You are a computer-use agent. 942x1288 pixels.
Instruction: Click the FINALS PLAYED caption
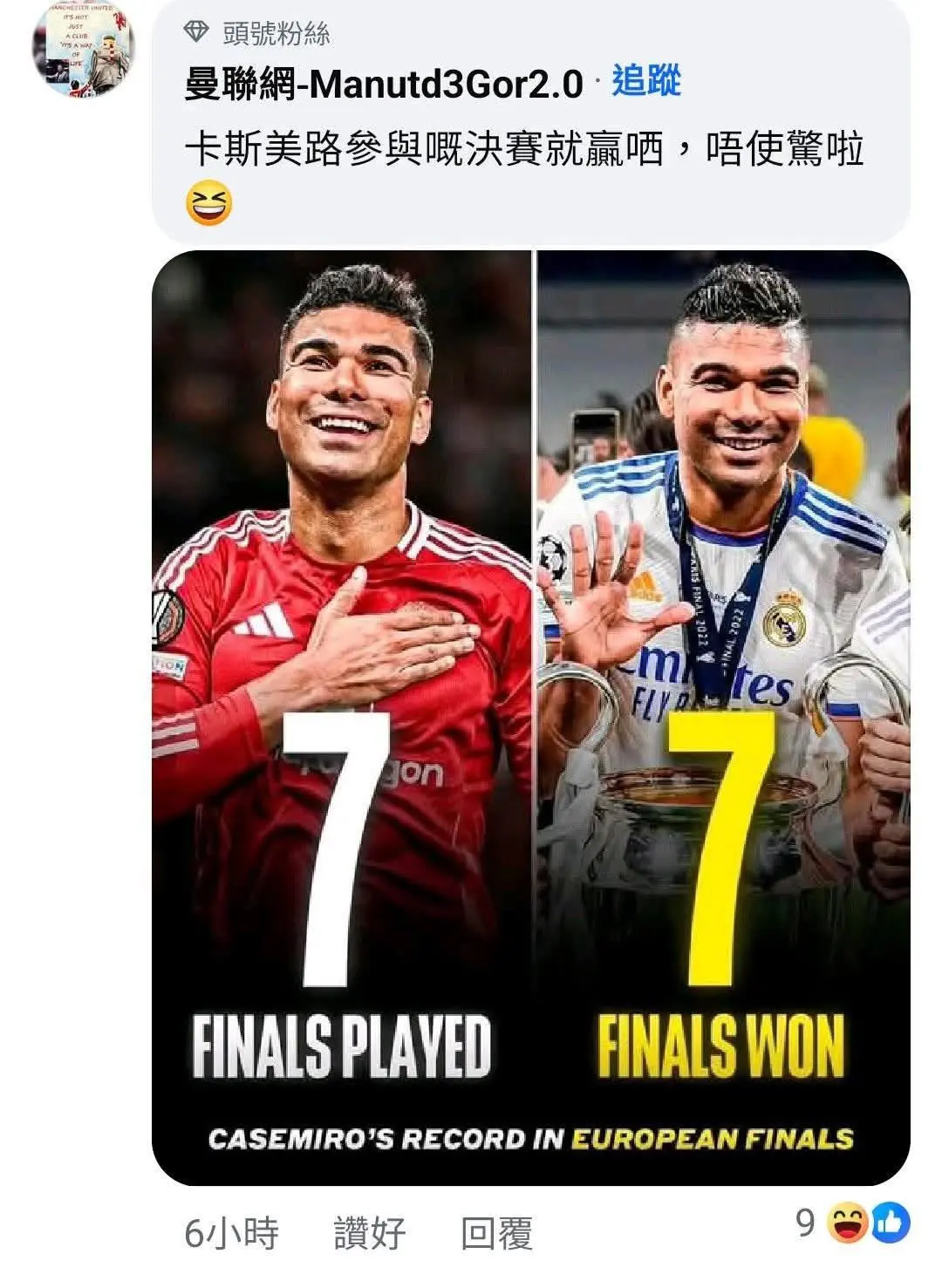point(342,1046)
